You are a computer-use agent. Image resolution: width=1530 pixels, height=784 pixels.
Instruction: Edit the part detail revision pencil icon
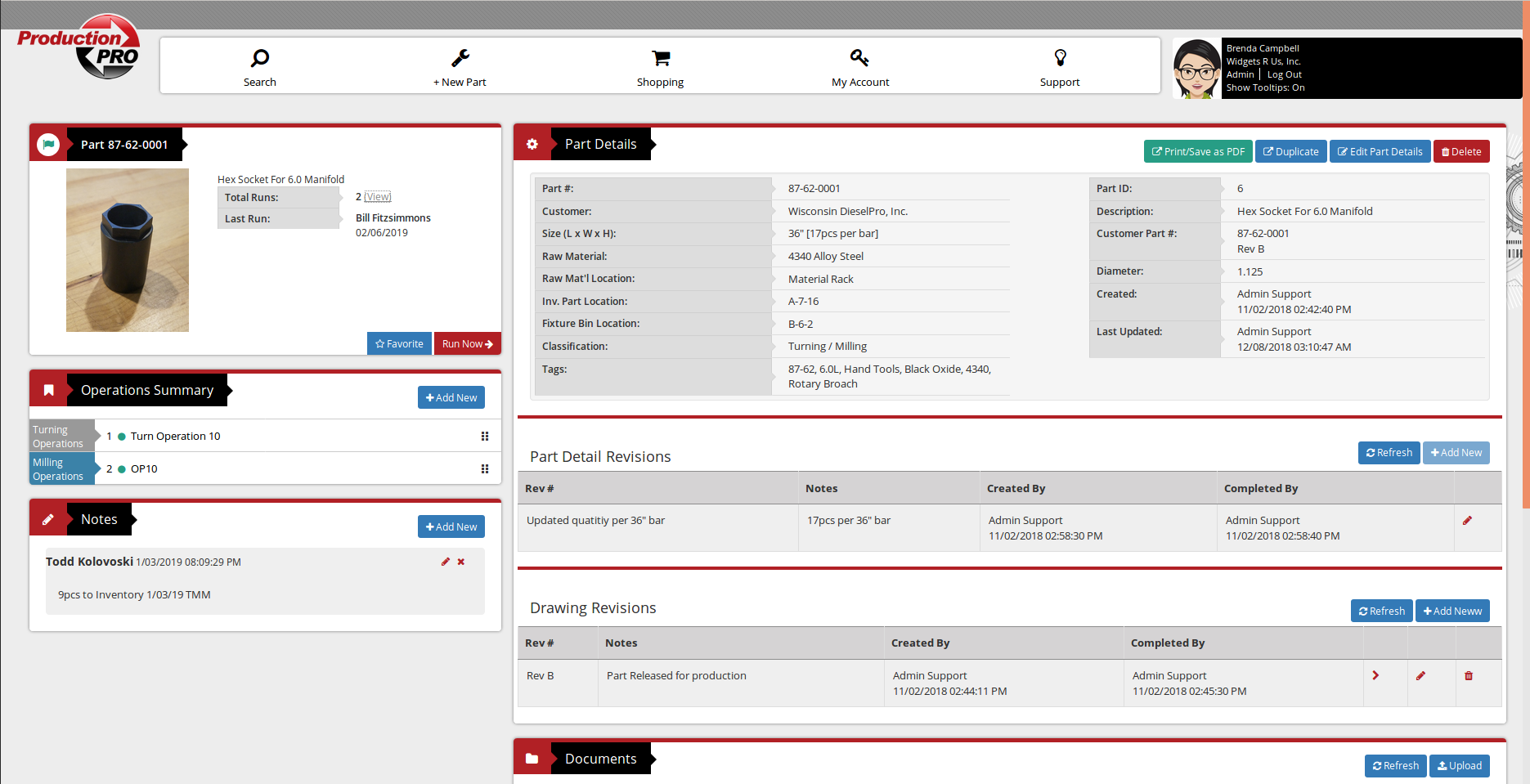[1467, 521]
